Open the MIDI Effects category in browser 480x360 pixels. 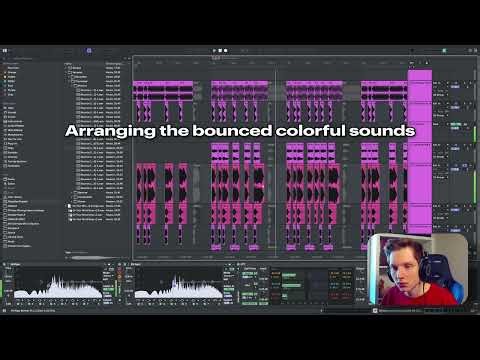tap(13, 130)
